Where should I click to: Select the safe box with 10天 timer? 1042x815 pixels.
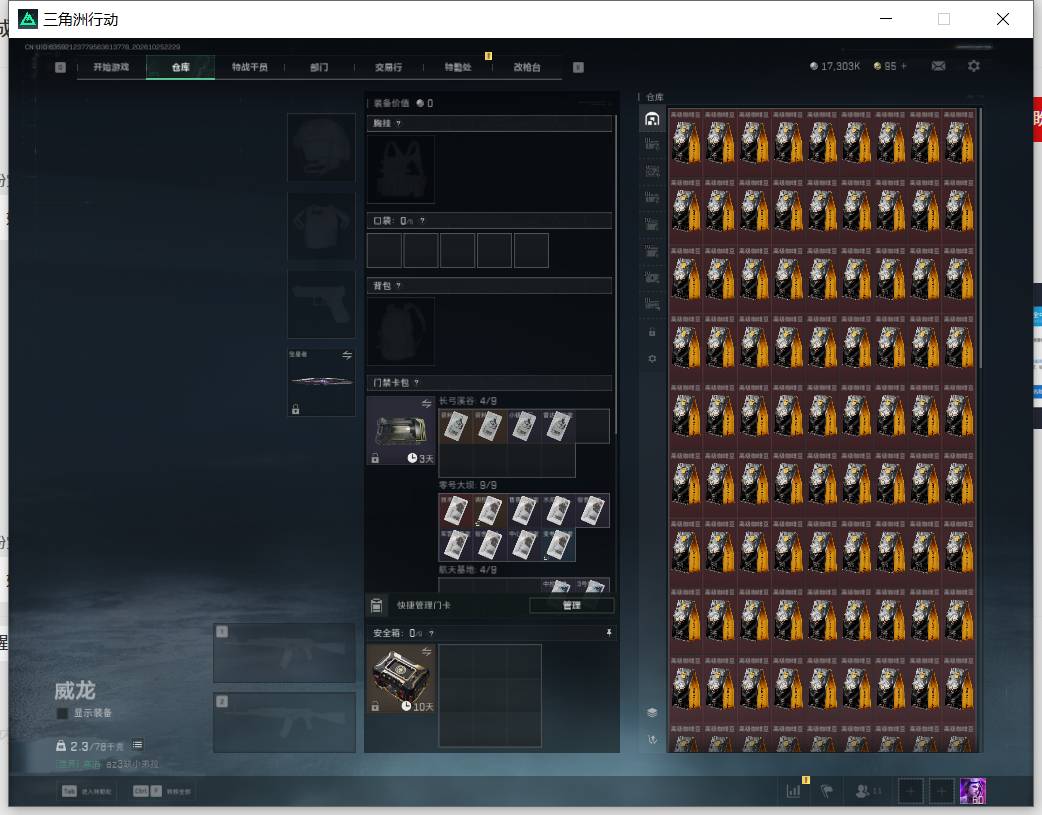[x=401, y=679]
